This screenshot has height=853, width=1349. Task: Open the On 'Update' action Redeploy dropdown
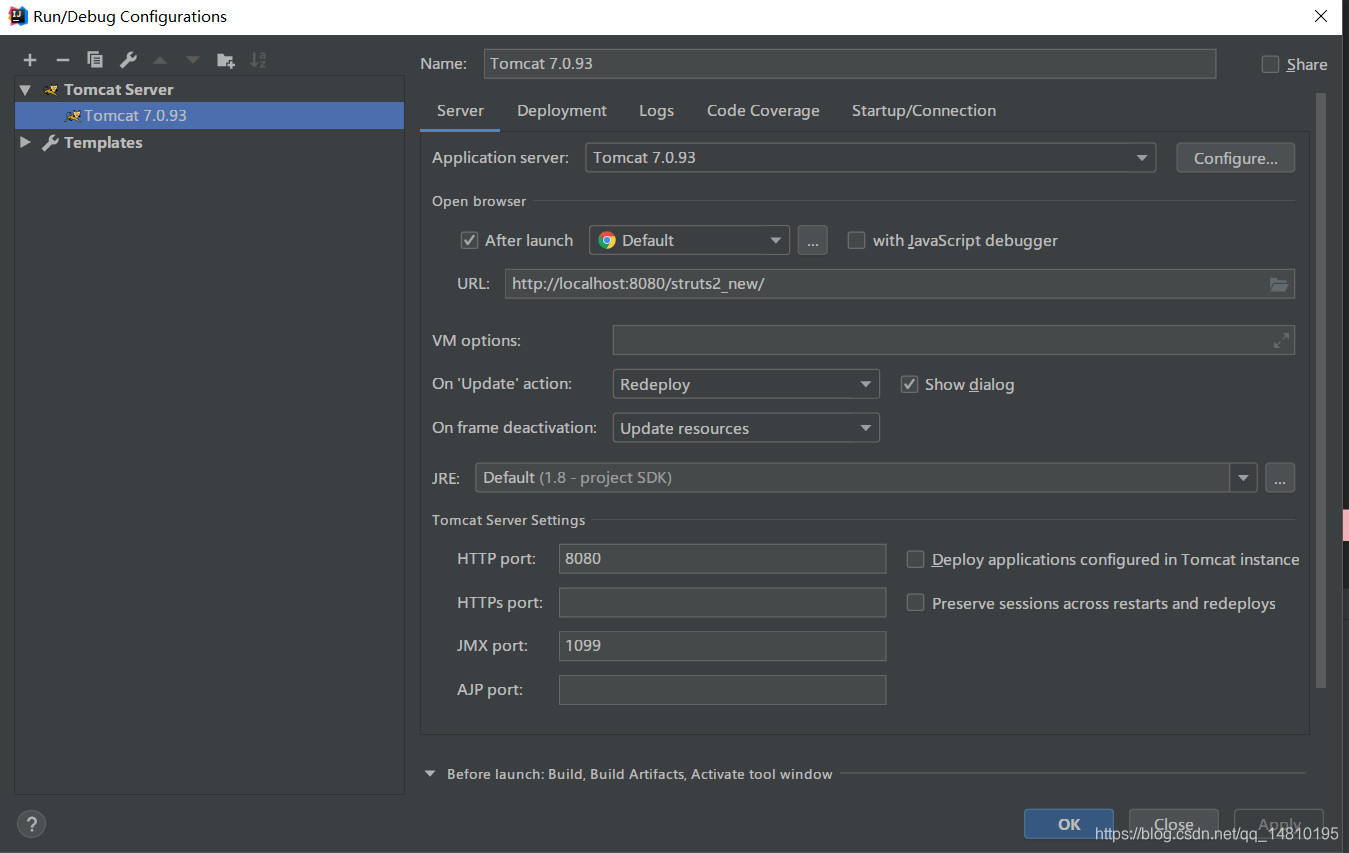coord(746,384)
